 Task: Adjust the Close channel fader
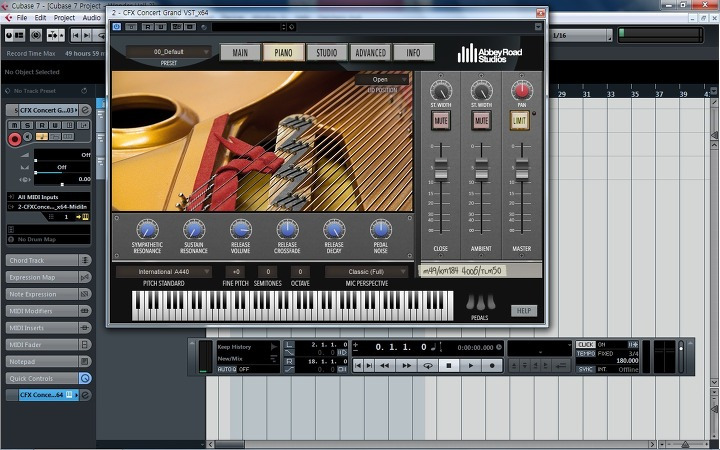(441, 169)
